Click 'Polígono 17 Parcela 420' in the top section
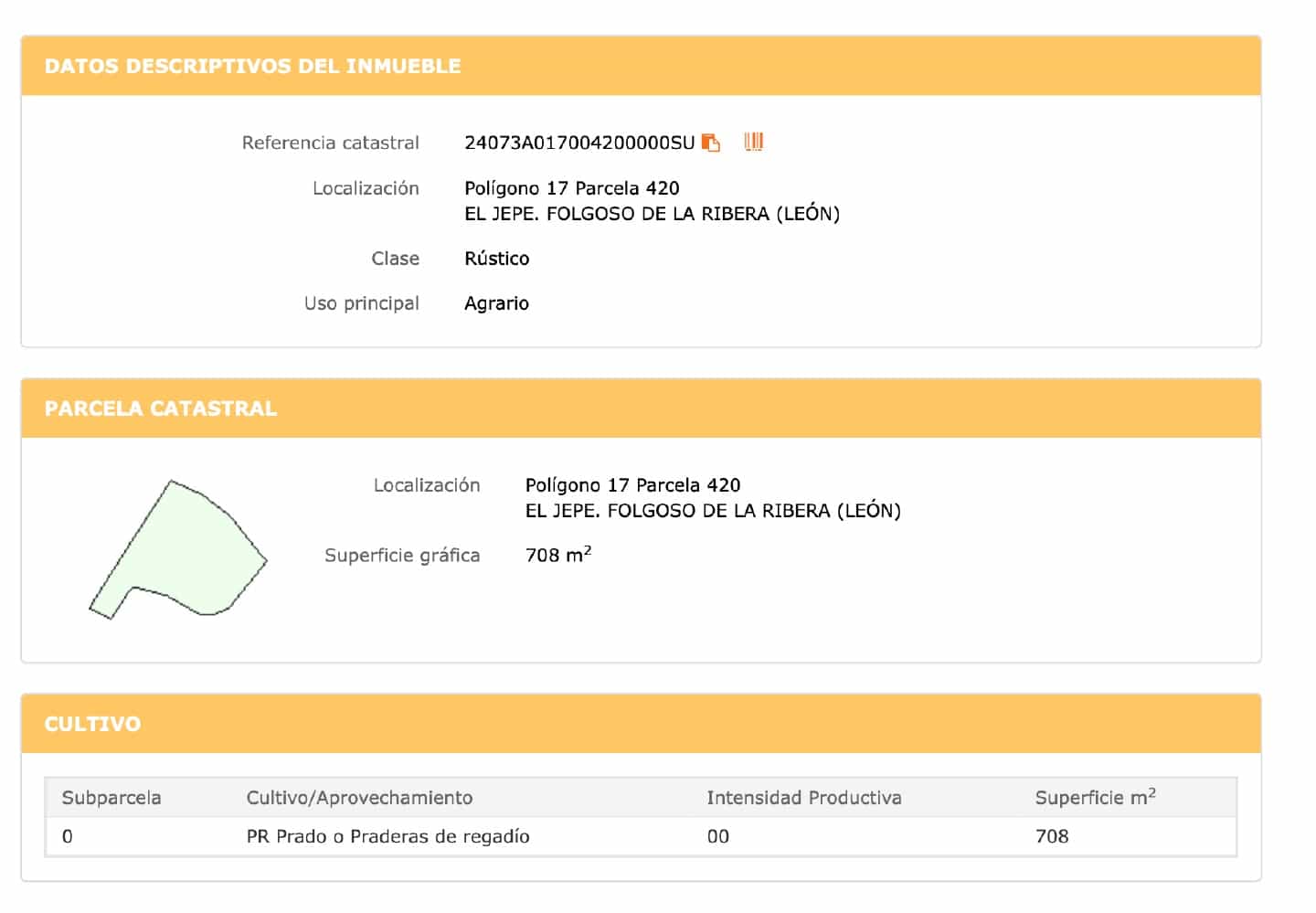This screenshot has height=913, width=1316. click(572, 188)
